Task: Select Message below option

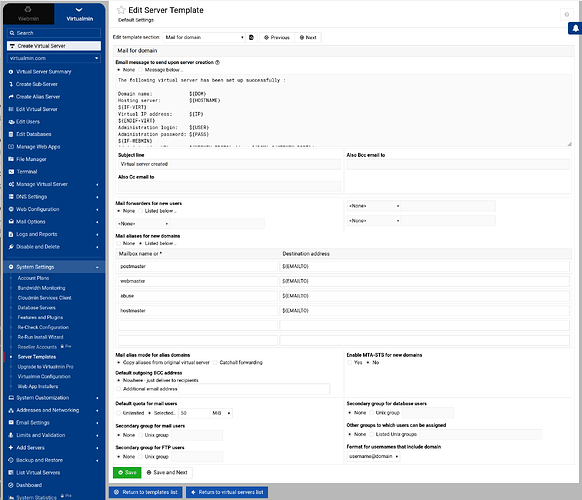Action: tap(141, 70)
